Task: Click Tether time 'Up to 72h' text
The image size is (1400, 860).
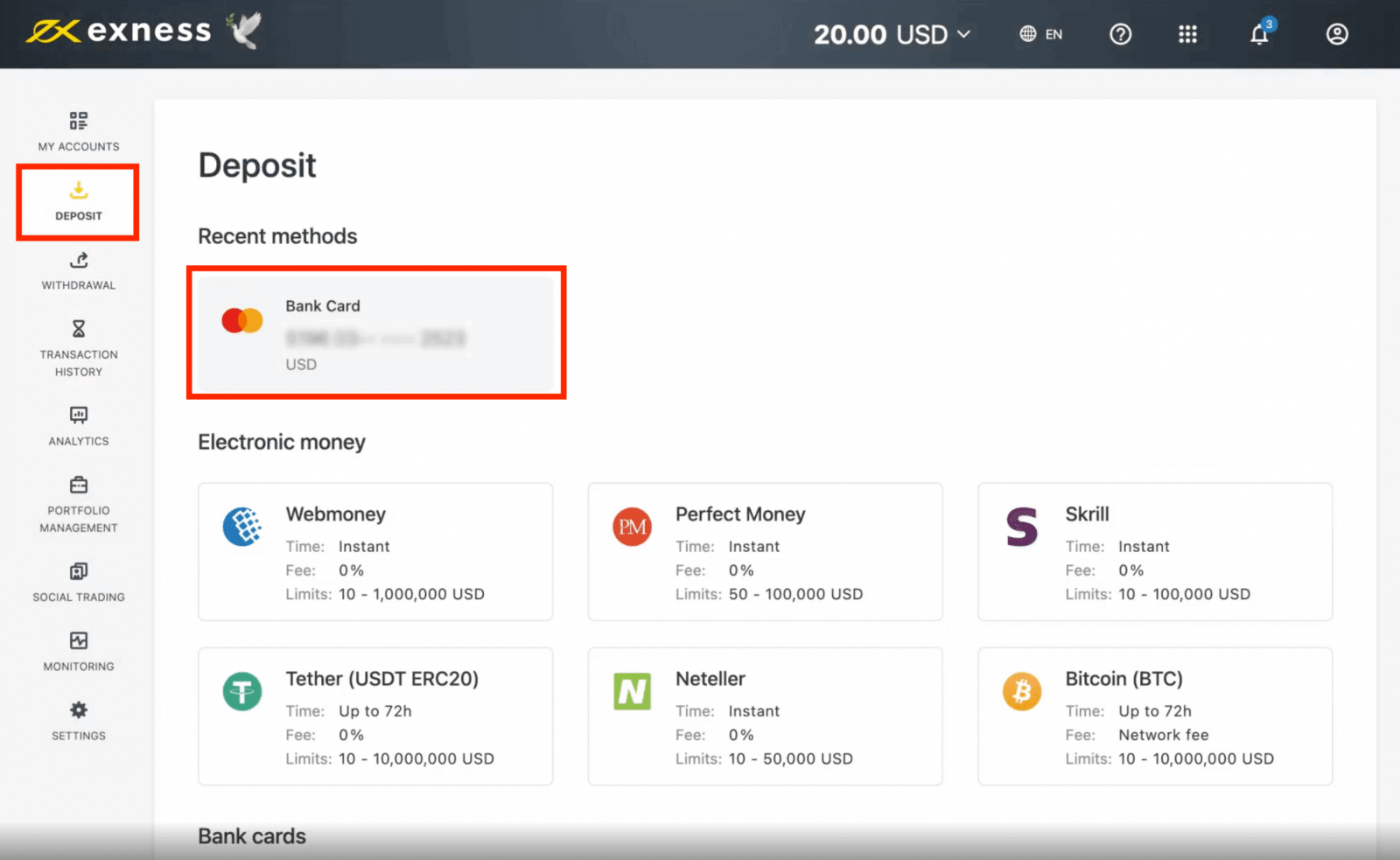Action: 375,711
